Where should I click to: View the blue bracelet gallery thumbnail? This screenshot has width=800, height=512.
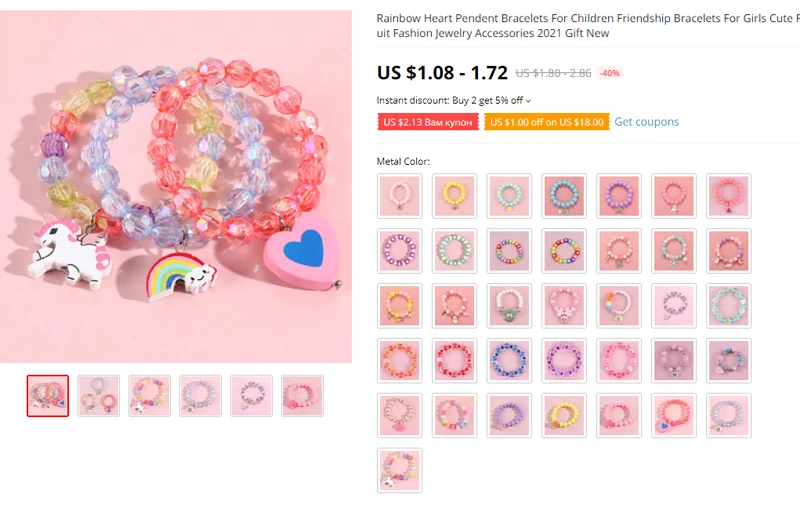[201, 396]
